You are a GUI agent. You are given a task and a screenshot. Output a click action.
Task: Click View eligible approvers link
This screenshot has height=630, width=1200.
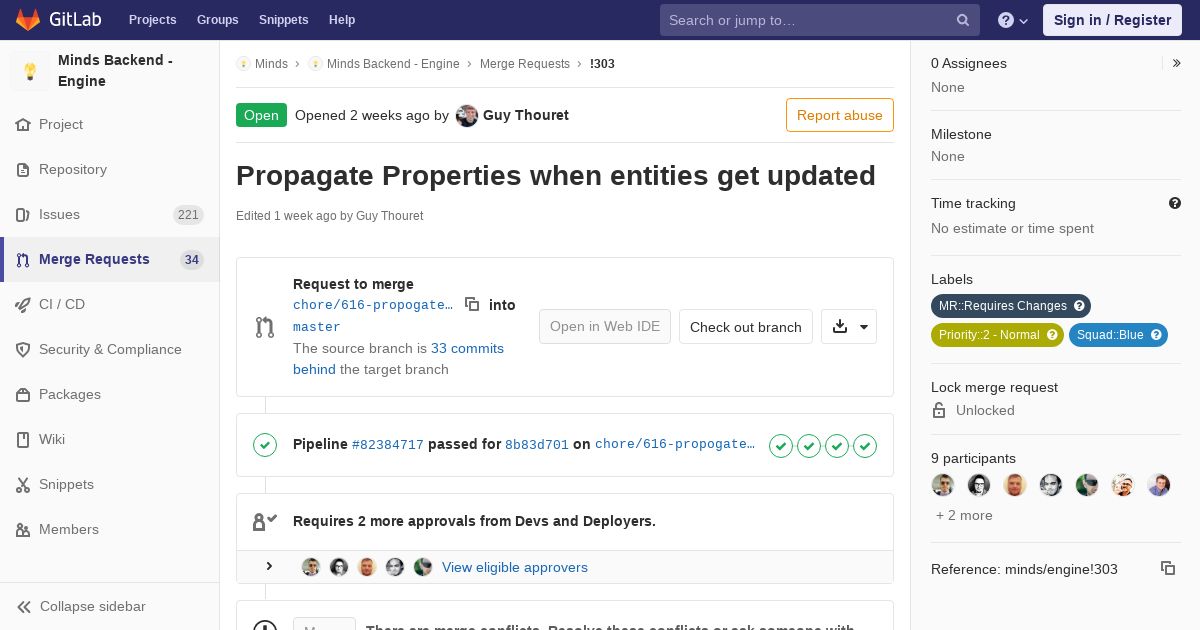click(x=515, y=567)
